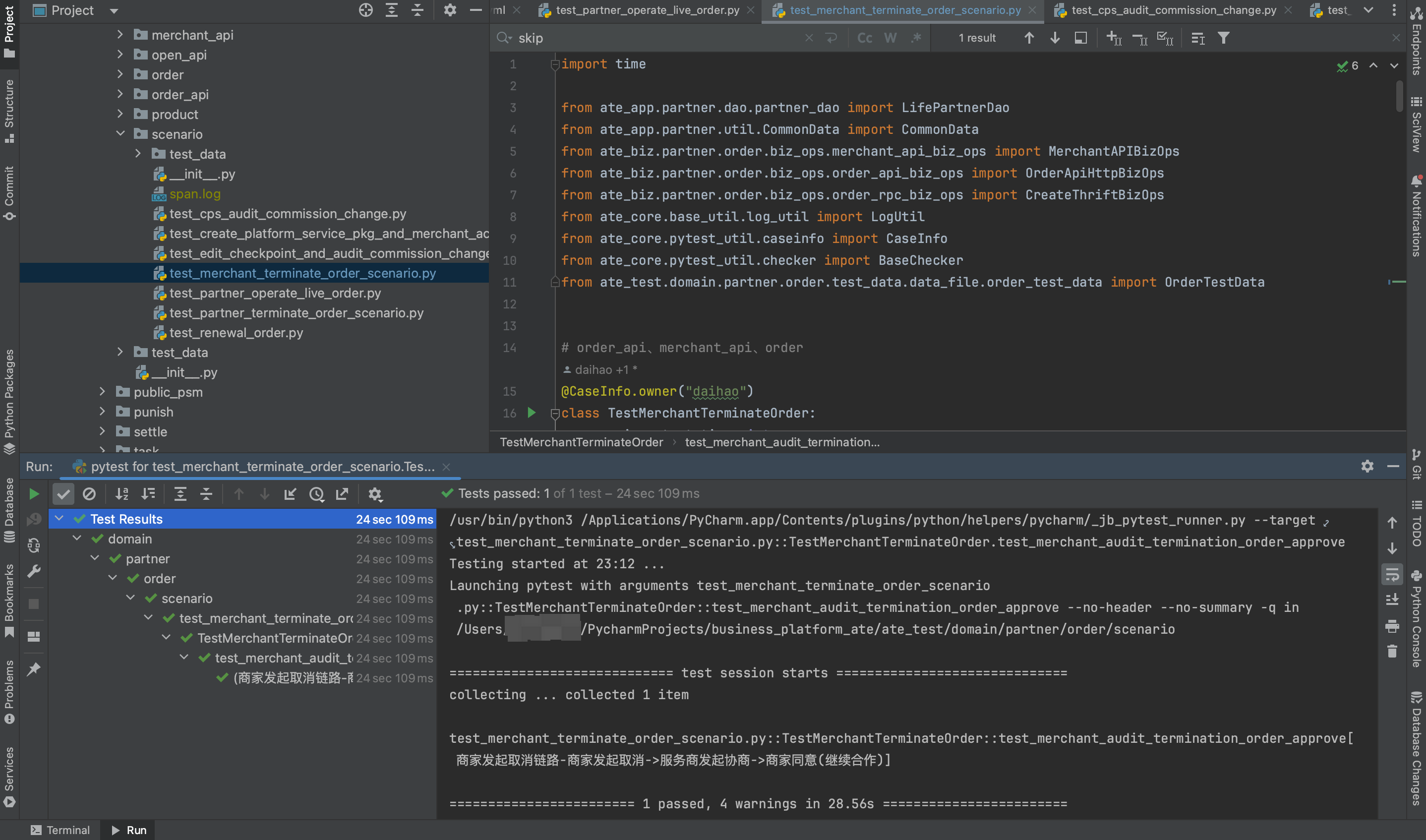The width and height of the screenshot is (1426, 840).
Task: Collapse all in Project panel
Action: (417, 10)
